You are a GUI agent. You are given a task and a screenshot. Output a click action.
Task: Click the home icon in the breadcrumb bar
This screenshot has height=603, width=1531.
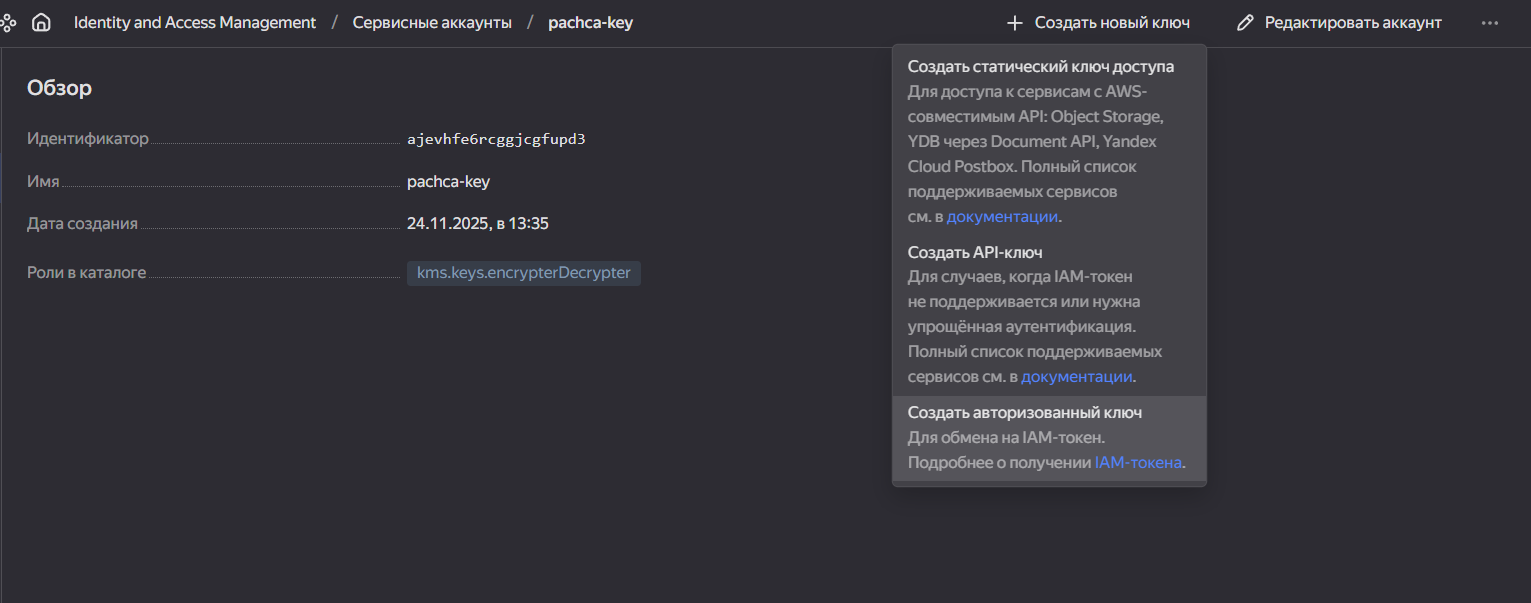pyautogui.click(x=41, y=22)
